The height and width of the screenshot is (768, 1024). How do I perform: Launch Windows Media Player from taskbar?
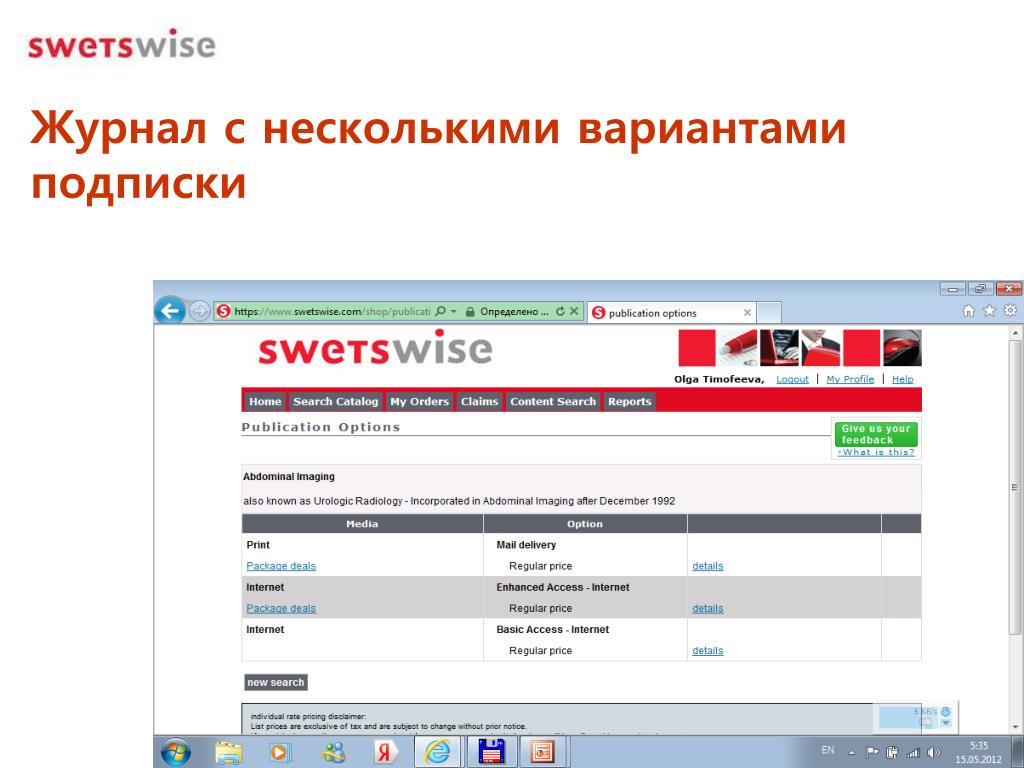click(x=280, y=752)
